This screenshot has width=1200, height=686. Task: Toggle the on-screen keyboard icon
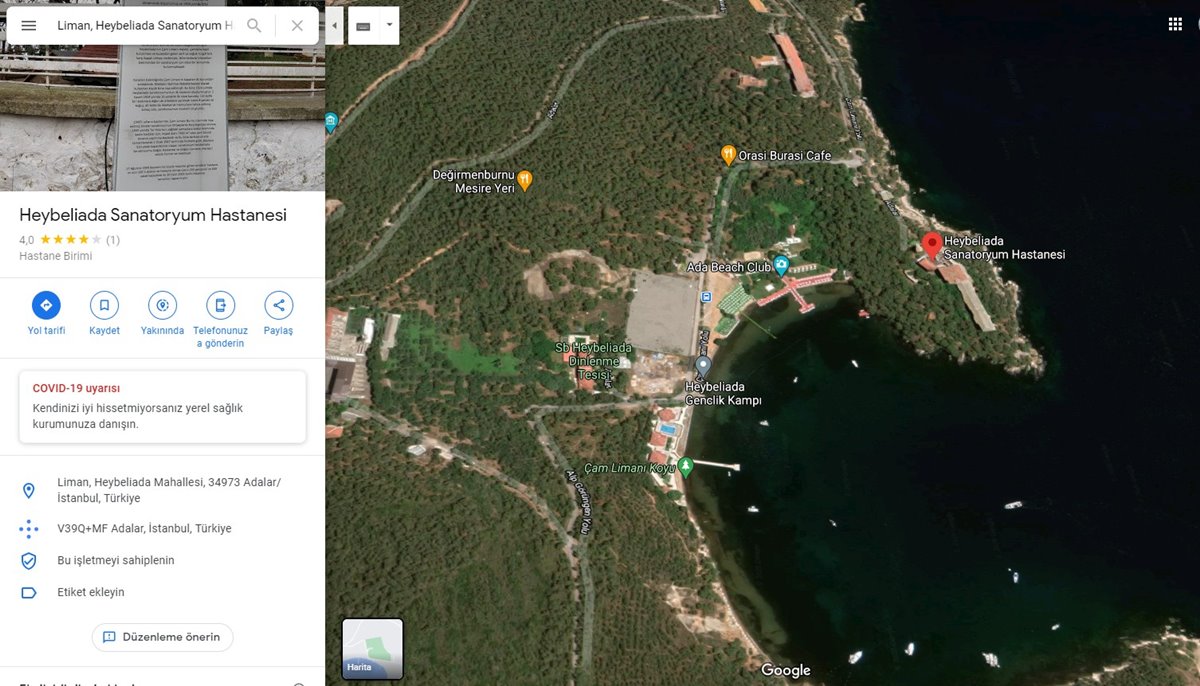[x=363, y=26]
